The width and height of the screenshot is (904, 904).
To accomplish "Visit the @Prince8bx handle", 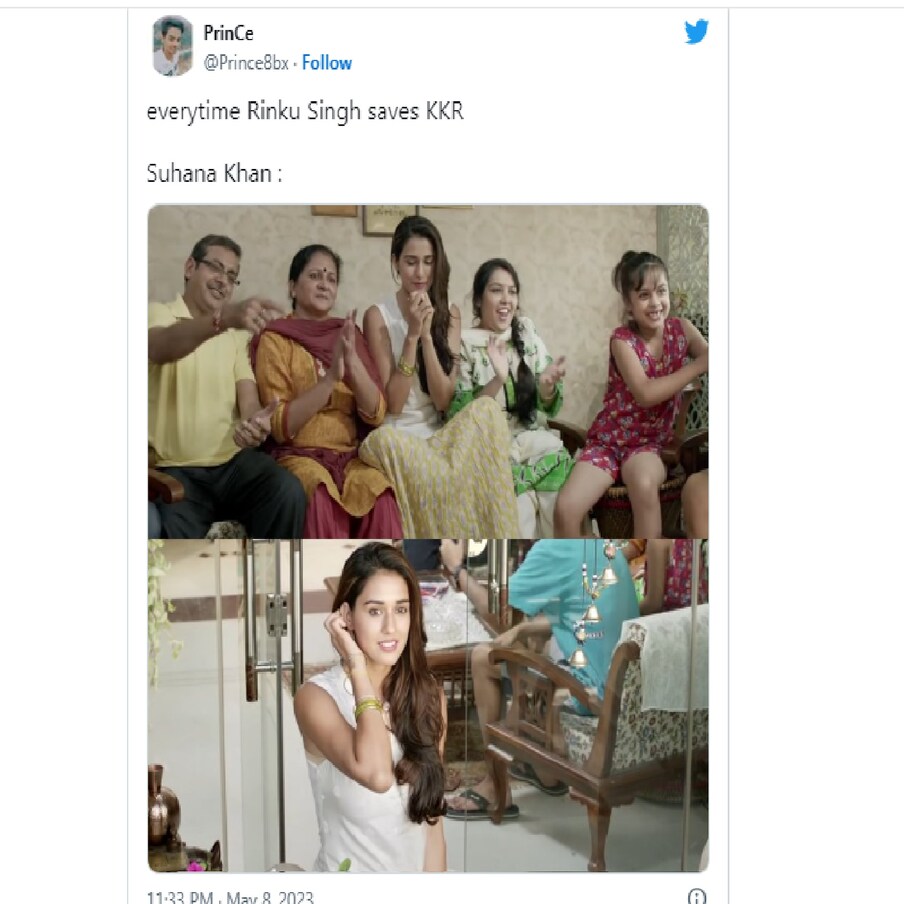I will (x=246, y=62).
